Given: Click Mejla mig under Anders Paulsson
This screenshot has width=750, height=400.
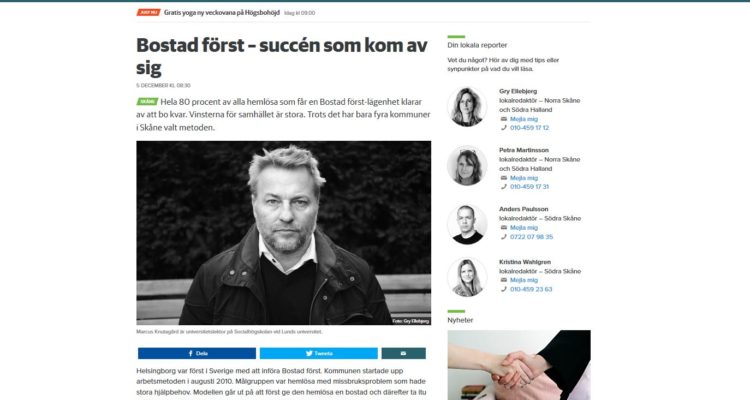Looking at the screenshot, I should [x=524, y=227].
